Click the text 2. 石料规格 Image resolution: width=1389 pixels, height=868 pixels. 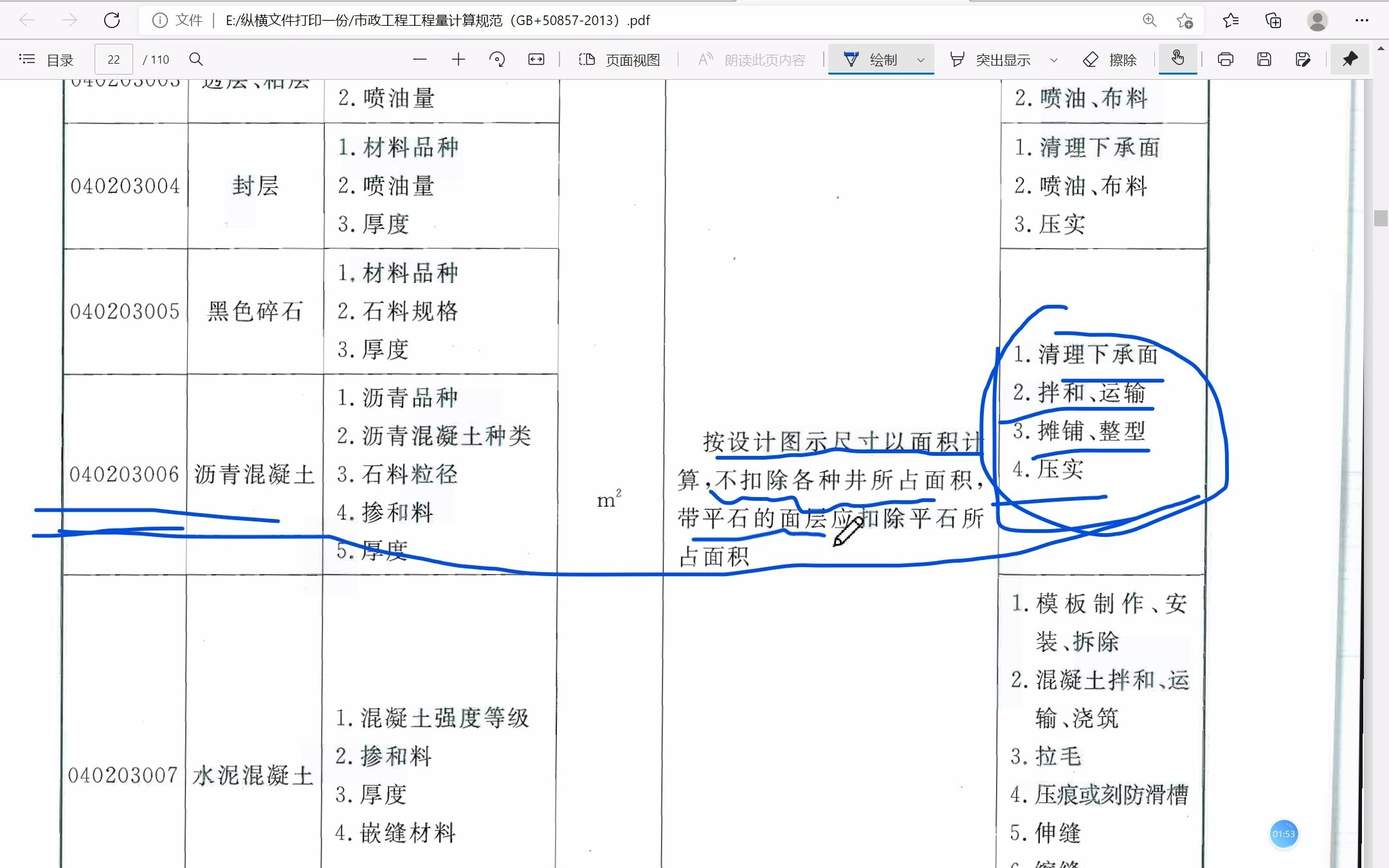pyautogui.click(x=397, y=311)
